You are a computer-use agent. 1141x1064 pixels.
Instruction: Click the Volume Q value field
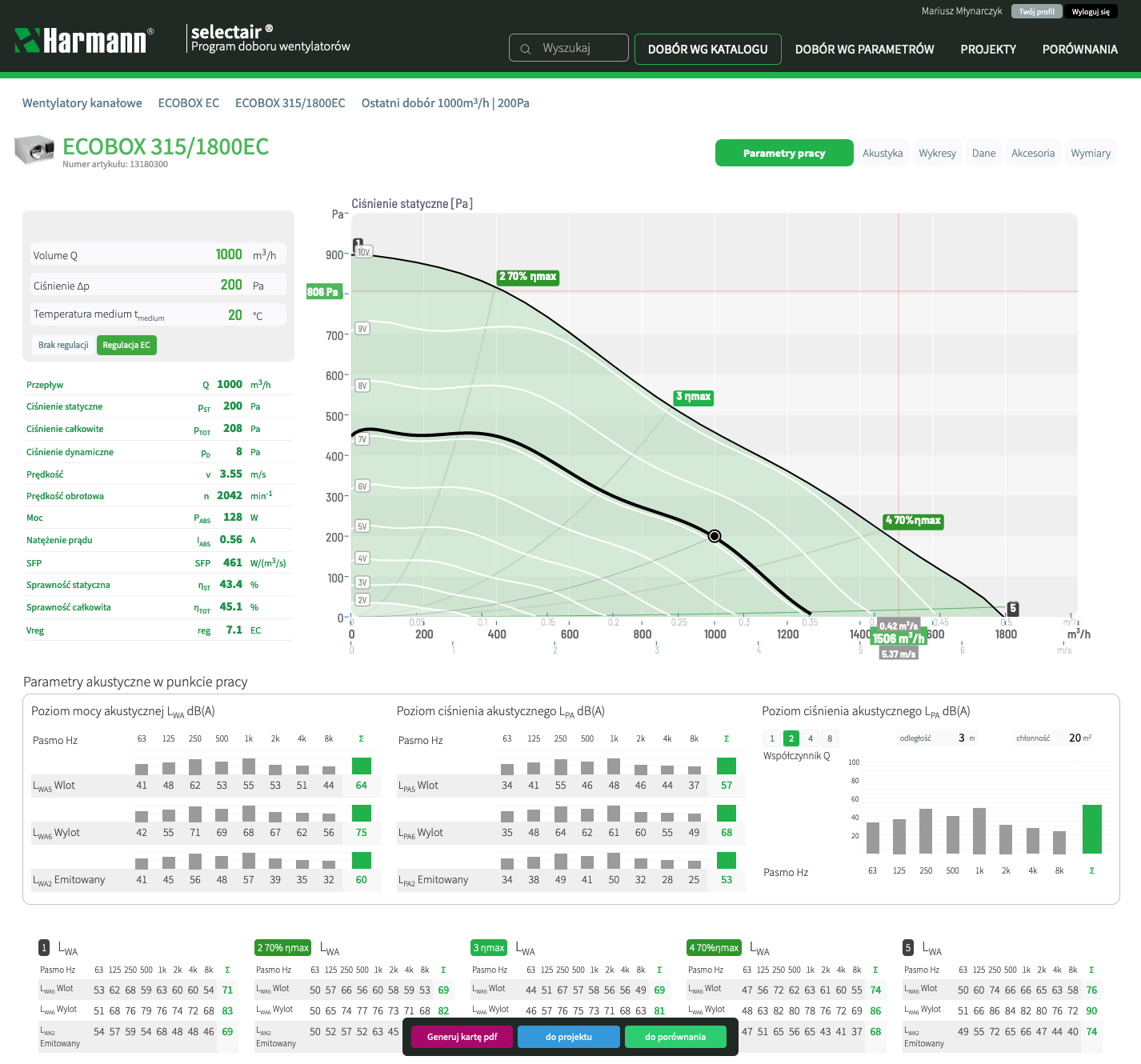click(158, 254)
